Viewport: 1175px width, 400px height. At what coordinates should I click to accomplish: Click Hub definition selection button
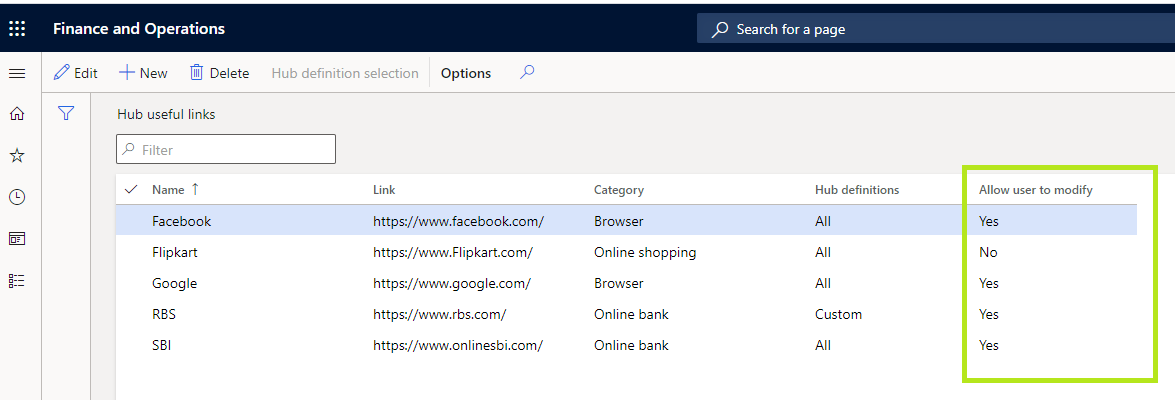tap(345, 73)
